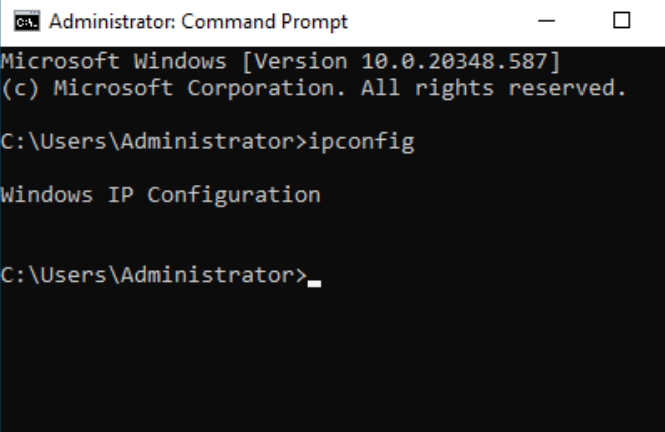Click the word 'Windows' in 'Windows IP Configuration'

[x=47, y=195]
